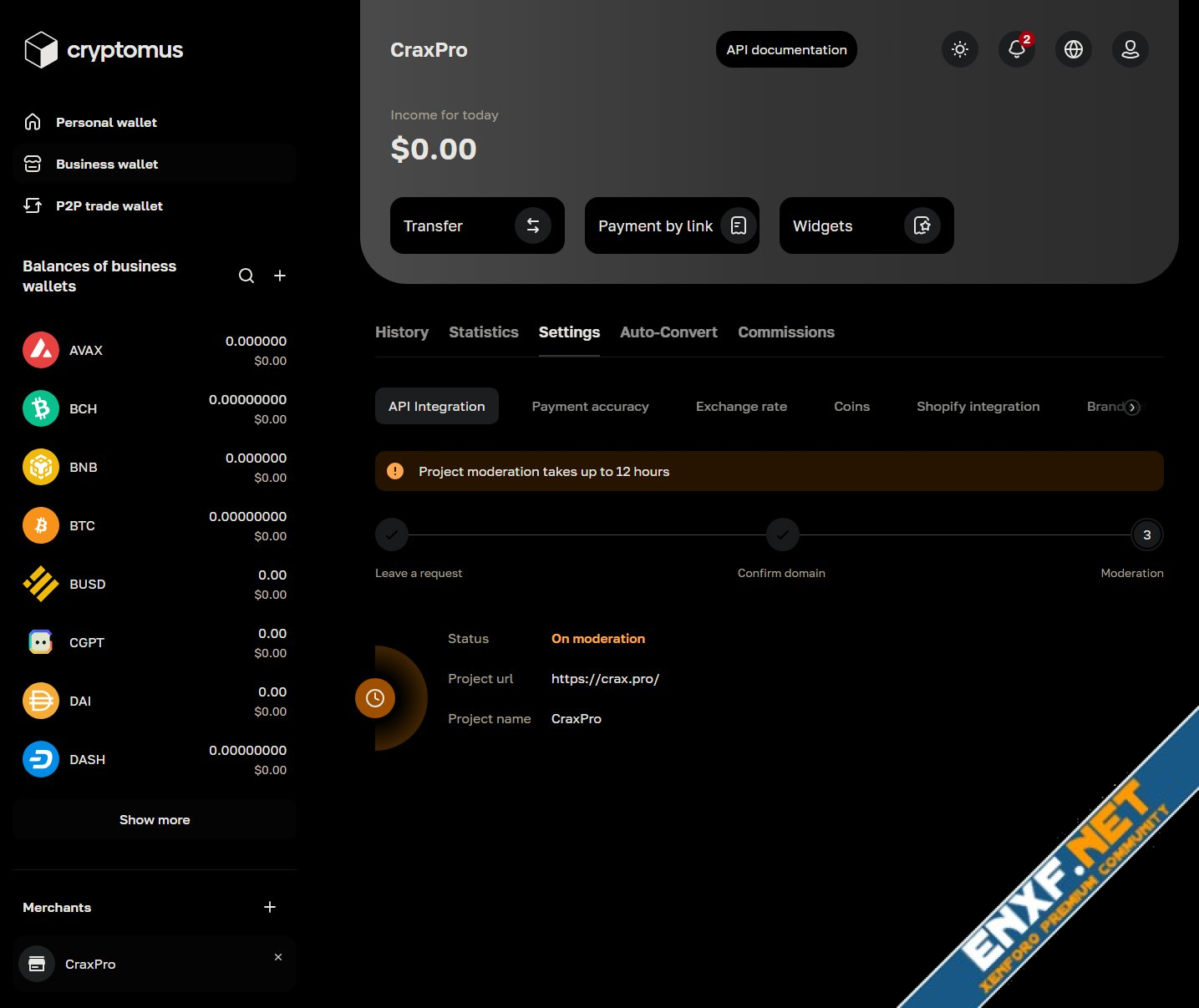Search business wallet balances
Viewport: 1199px width, 1008px height.
246,276
